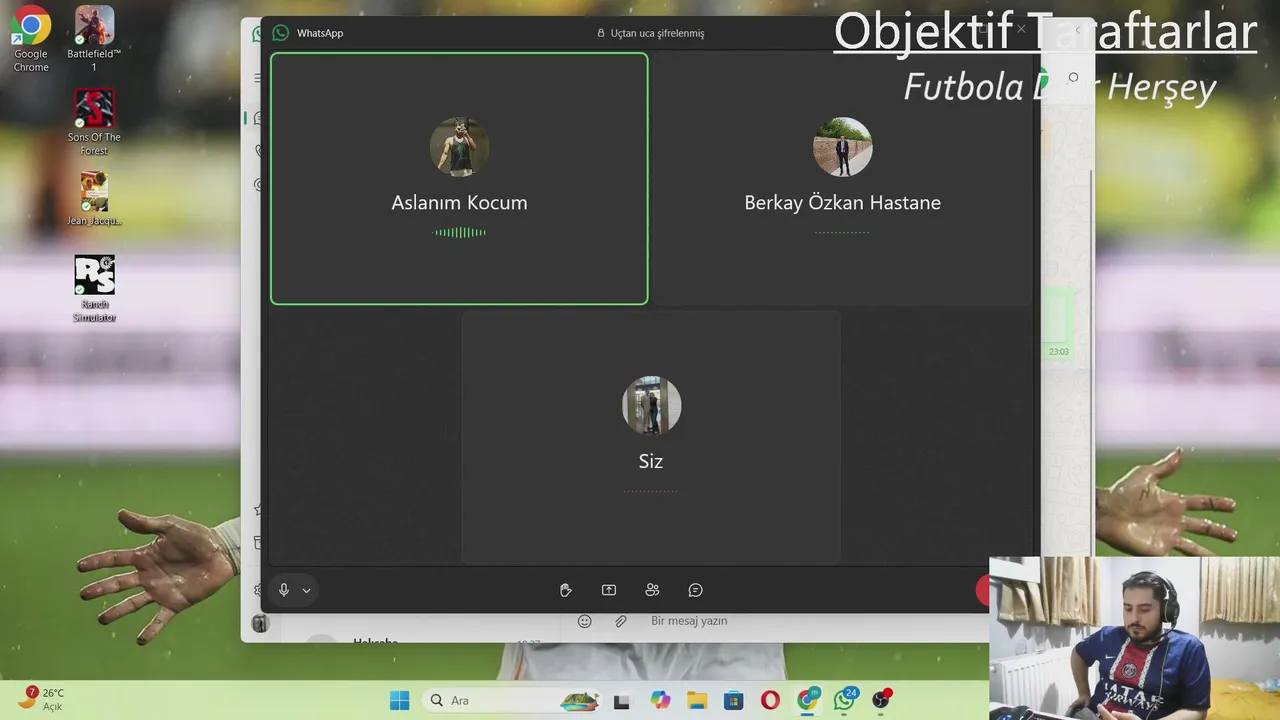Screen dimensions: 1280x720
Task: Open microphone options chevron next to mic
Action: (x=306, y=591)
